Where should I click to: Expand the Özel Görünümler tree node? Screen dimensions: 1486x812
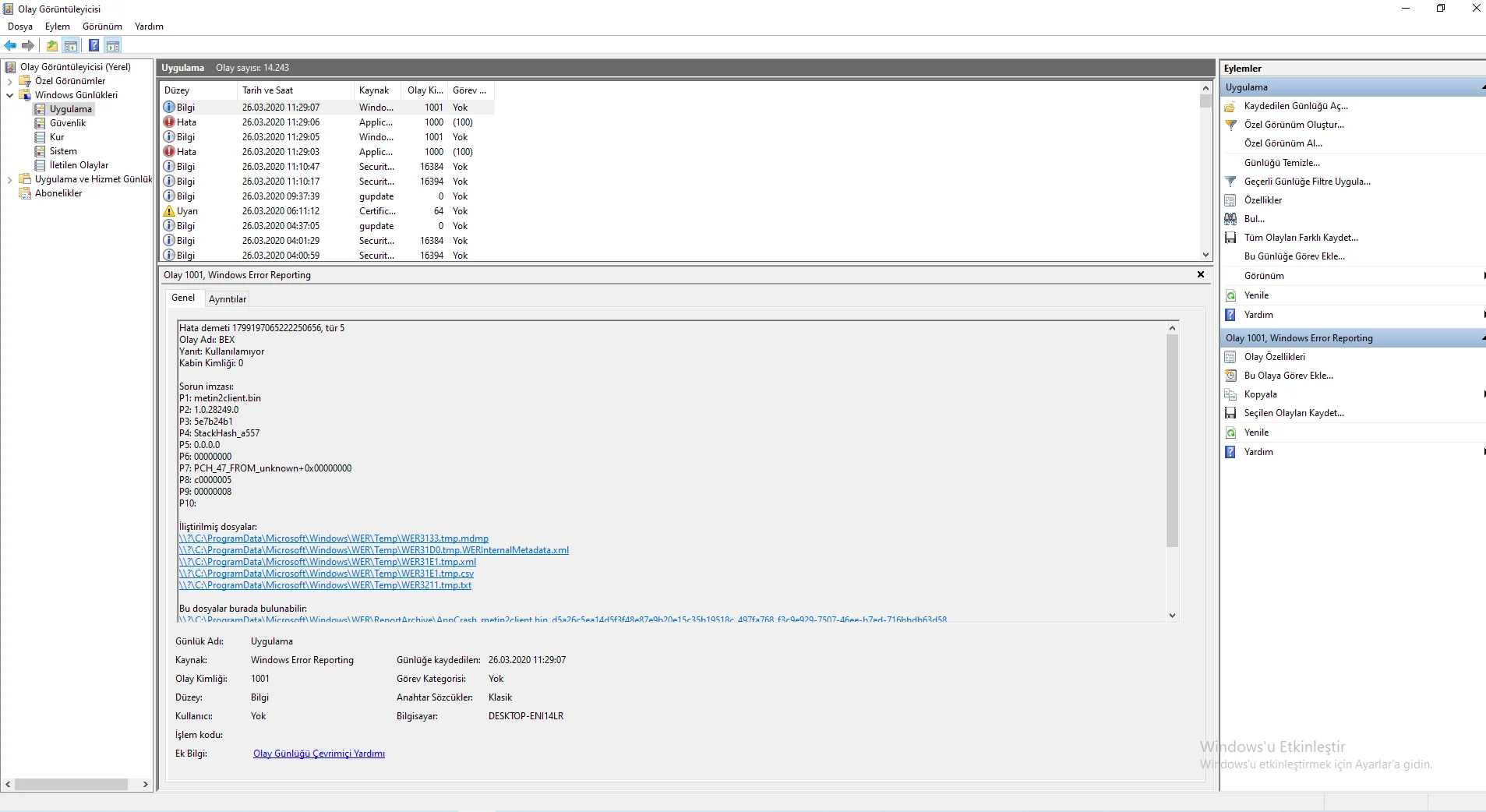(x=9, y=81)
